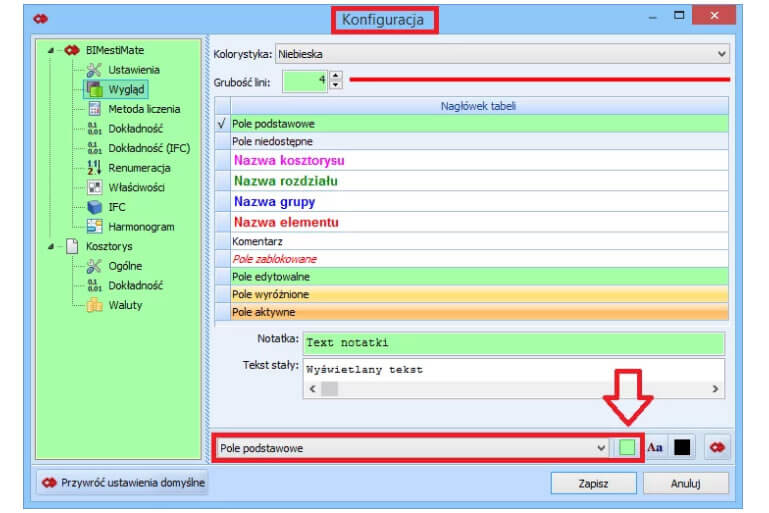Select the IFC tree item
Screen dimensions: 769x513
coord(117,207)
